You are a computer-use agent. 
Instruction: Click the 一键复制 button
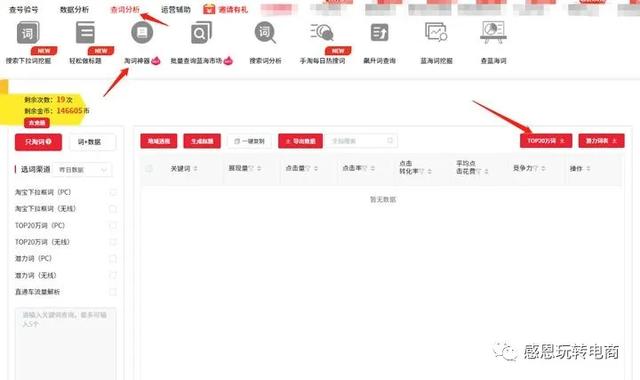coord(249,141)
